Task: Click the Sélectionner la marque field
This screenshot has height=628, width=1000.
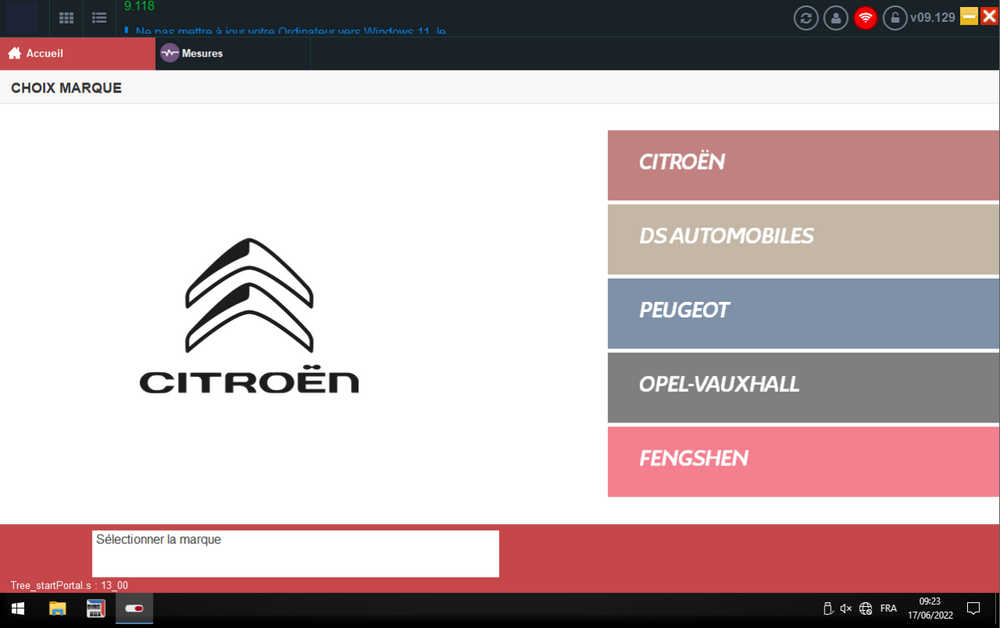Action: 295,553
